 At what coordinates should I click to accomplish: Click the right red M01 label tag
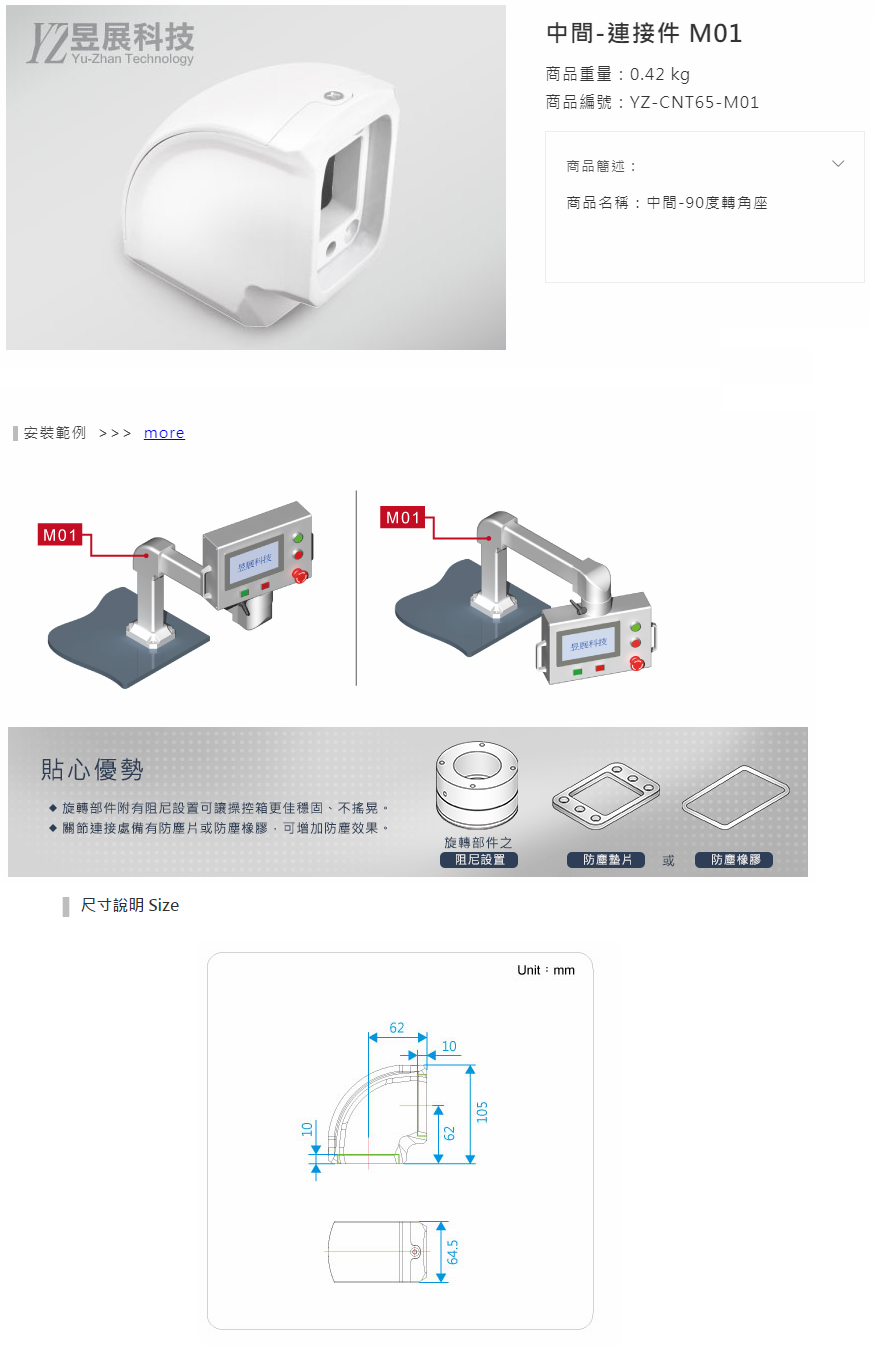[x=404, y=518]
